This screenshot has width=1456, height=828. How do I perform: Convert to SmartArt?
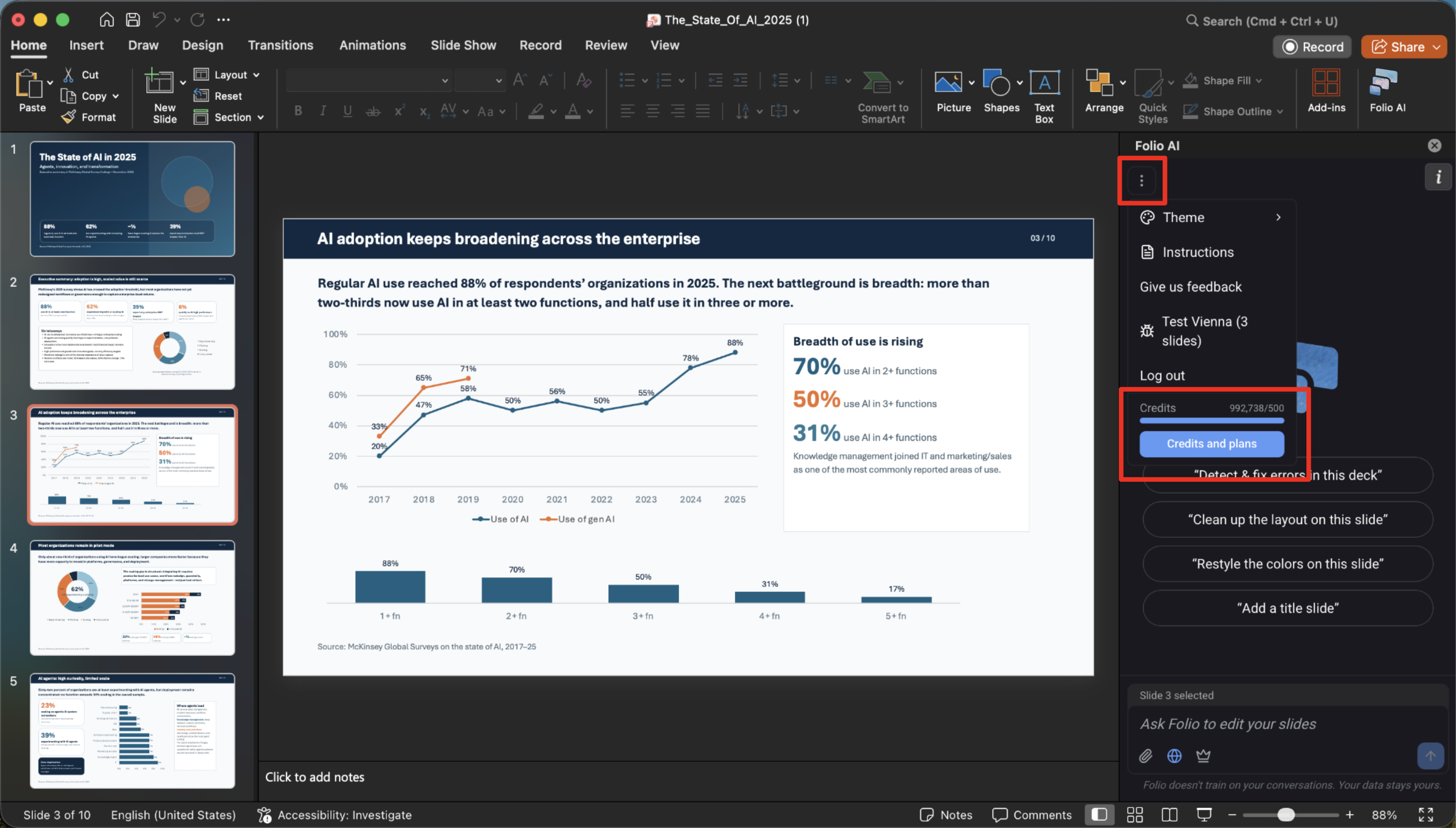pyautogui.click(x=882, y=97)
